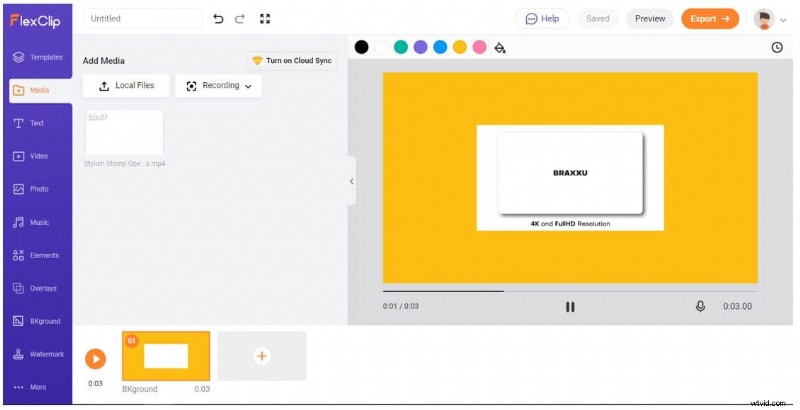The width and height of the screenshot is (800, 410).
Task: Click the preview progress bar
Action: [x=570, y=291]
